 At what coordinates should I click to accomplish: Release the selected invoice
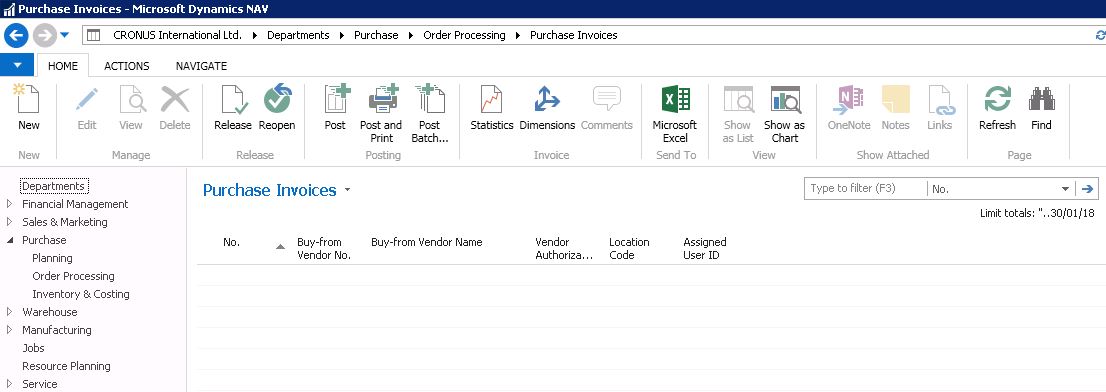point(233,109)
